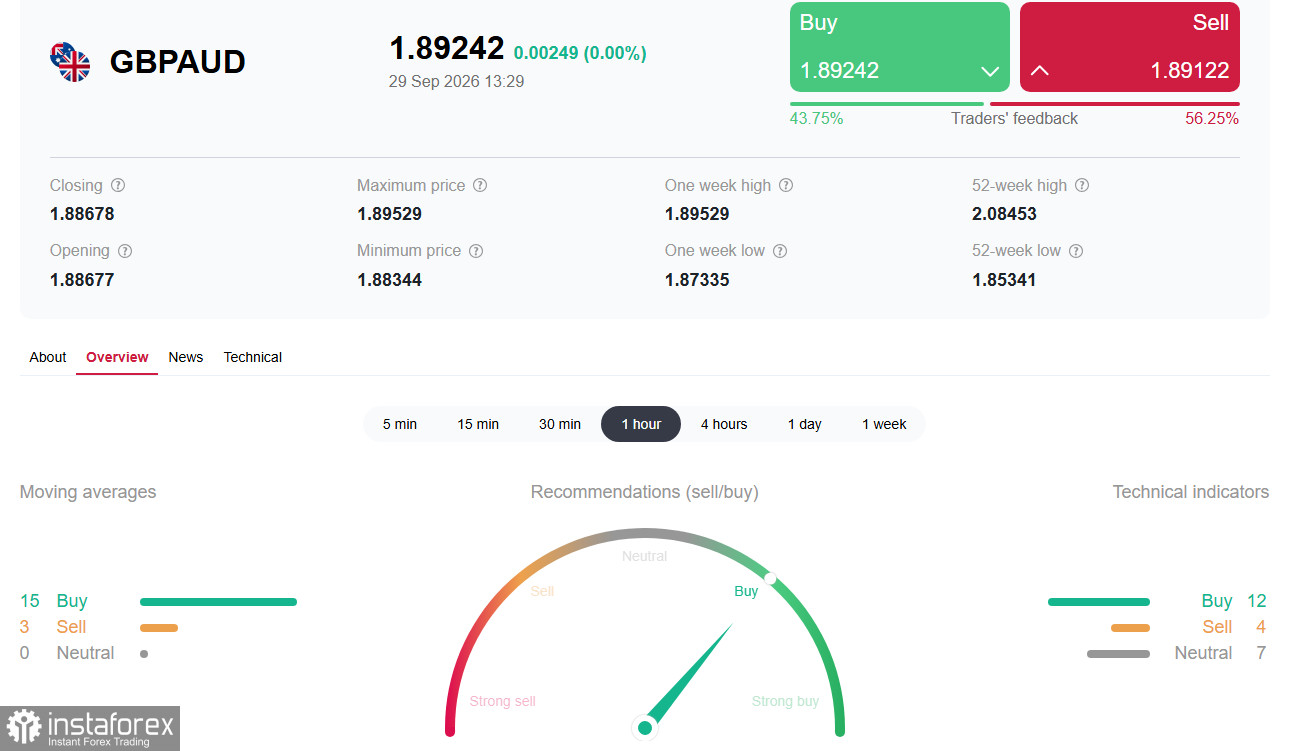Open the 52-week high help icon

click(1082, 186)
